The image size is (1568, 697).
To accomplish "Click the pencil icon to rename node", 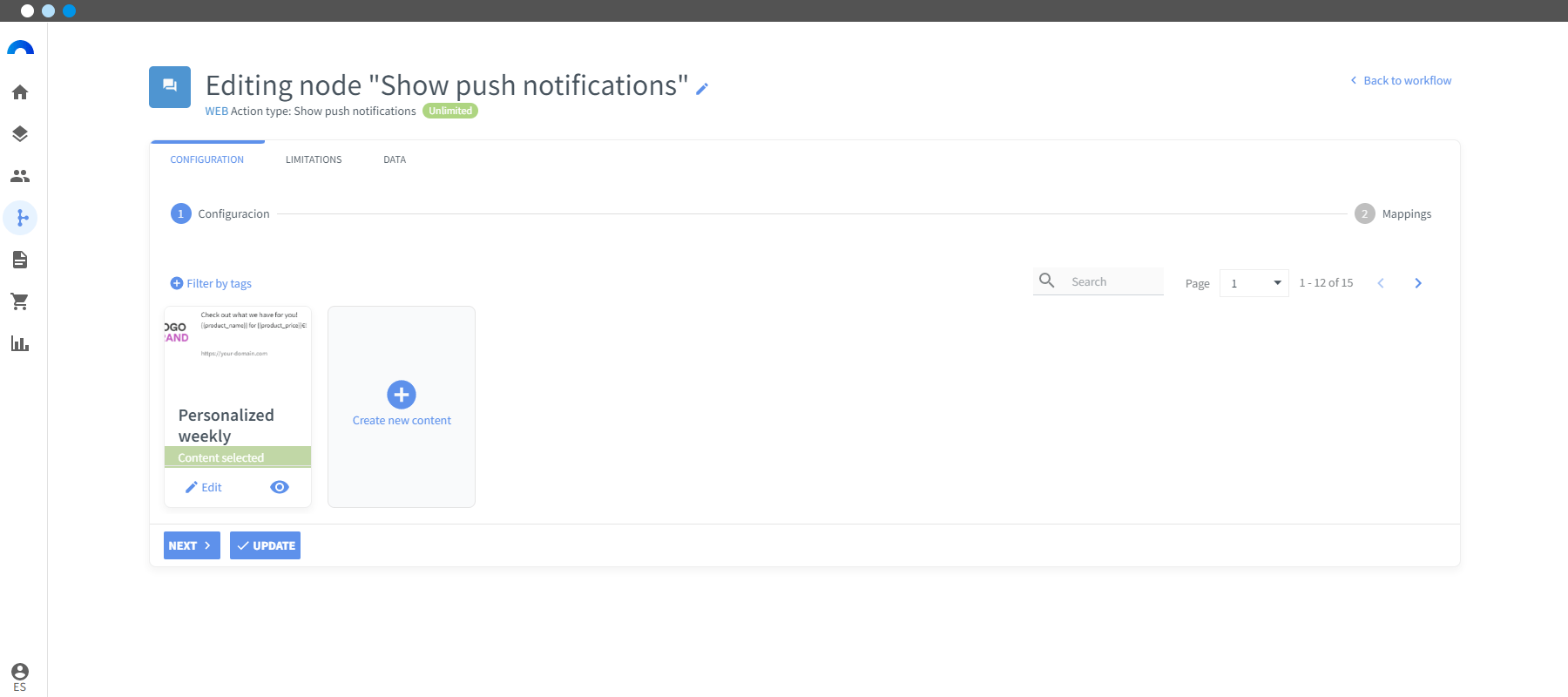I will pos(702,88).
